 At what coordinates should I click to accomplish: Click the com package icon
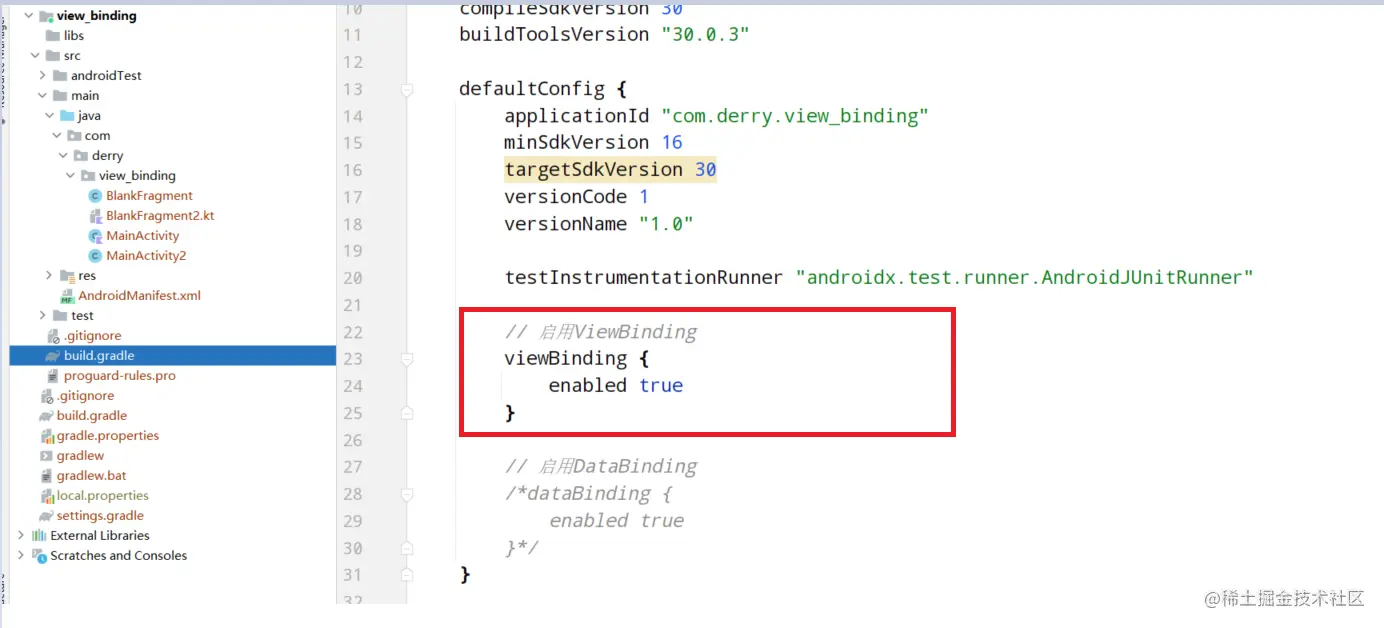pyautogui.click(x=74, y=136)
